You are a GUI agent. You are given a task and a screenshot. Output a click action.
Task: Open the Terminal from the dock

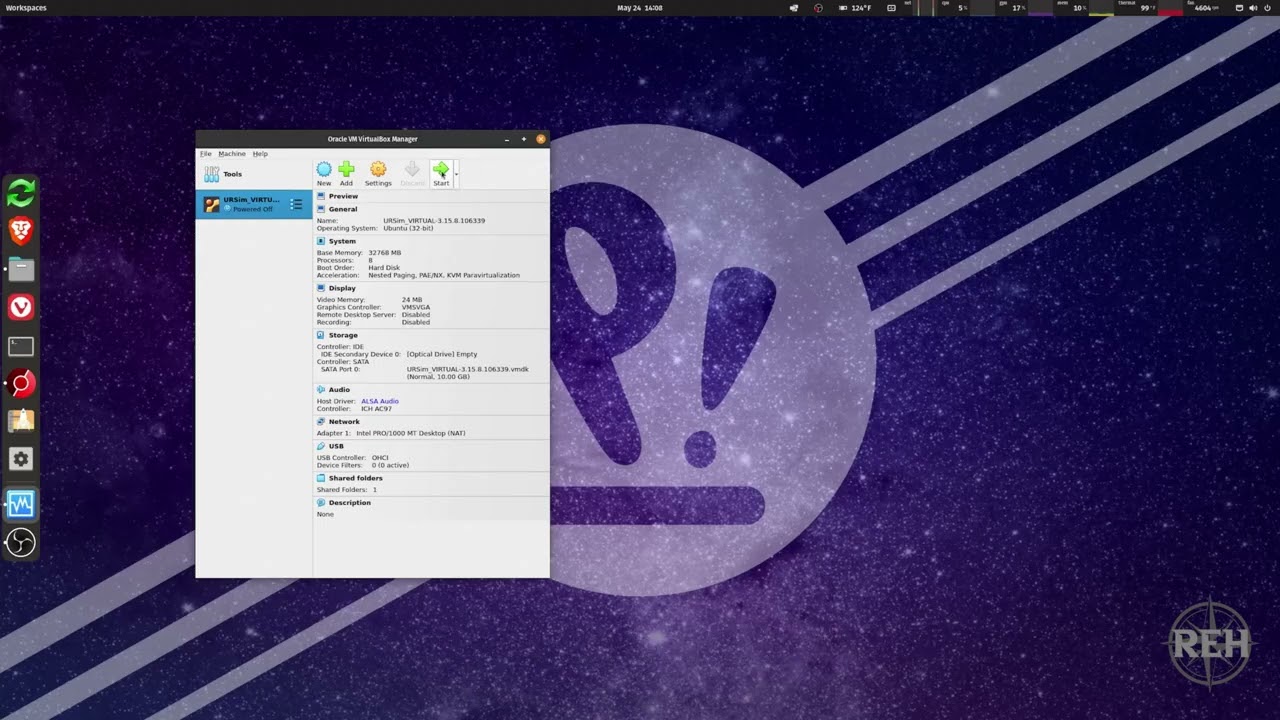[x=21, y=346]
